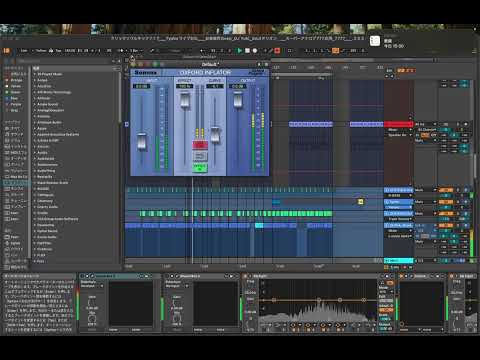The image size is (480, 360).
Task: Open the Default* preset name in the plugin window title
Action: click(210, 64)
